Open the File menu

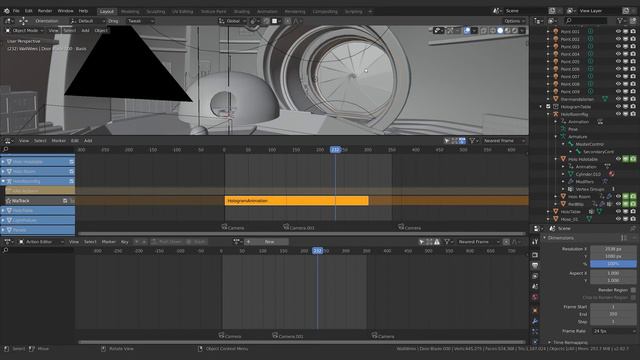click(x=16, y=11)
